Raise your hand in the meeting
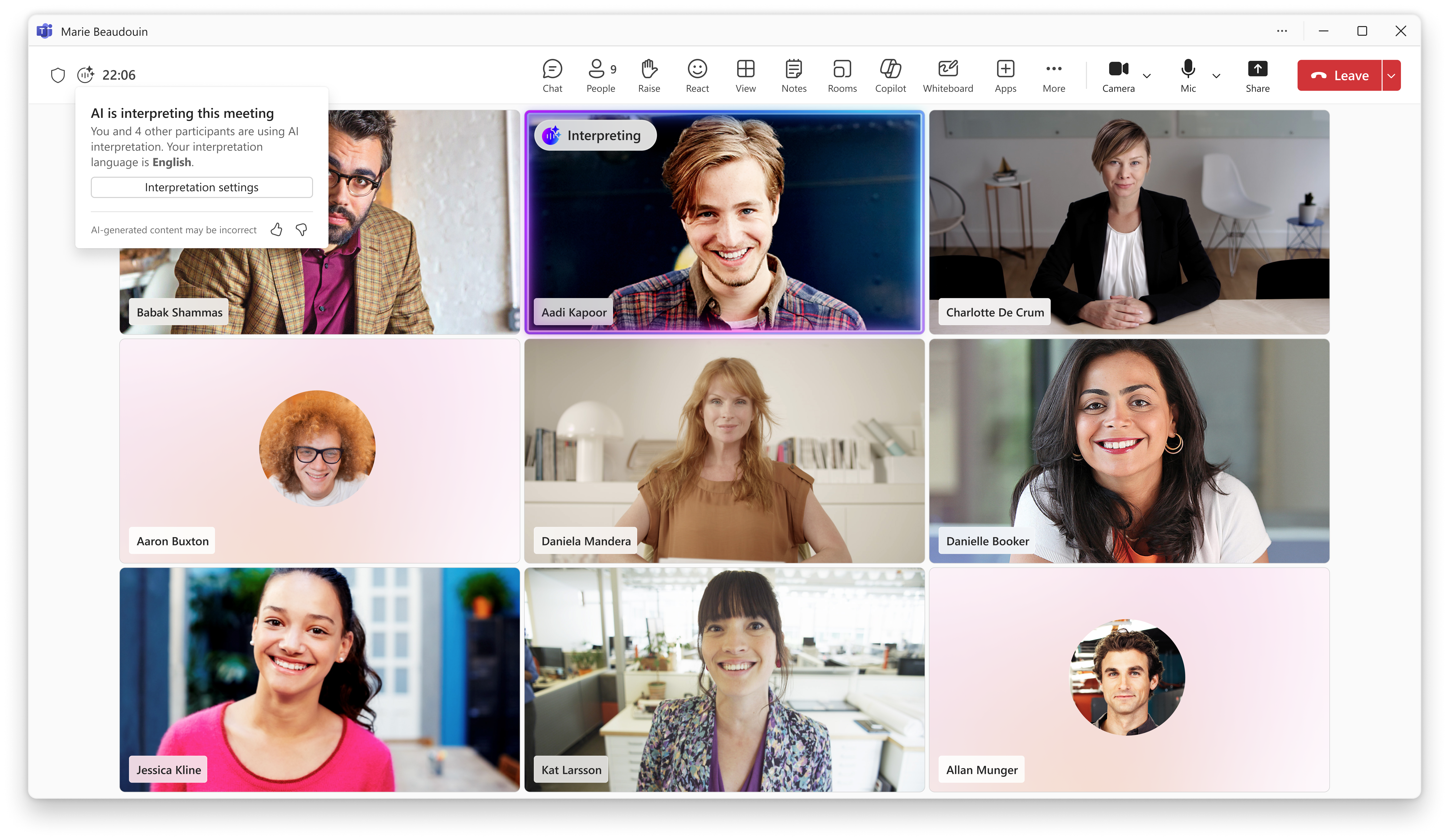The width and height of the screenshot is (1449, 840). tap(649, 75)
